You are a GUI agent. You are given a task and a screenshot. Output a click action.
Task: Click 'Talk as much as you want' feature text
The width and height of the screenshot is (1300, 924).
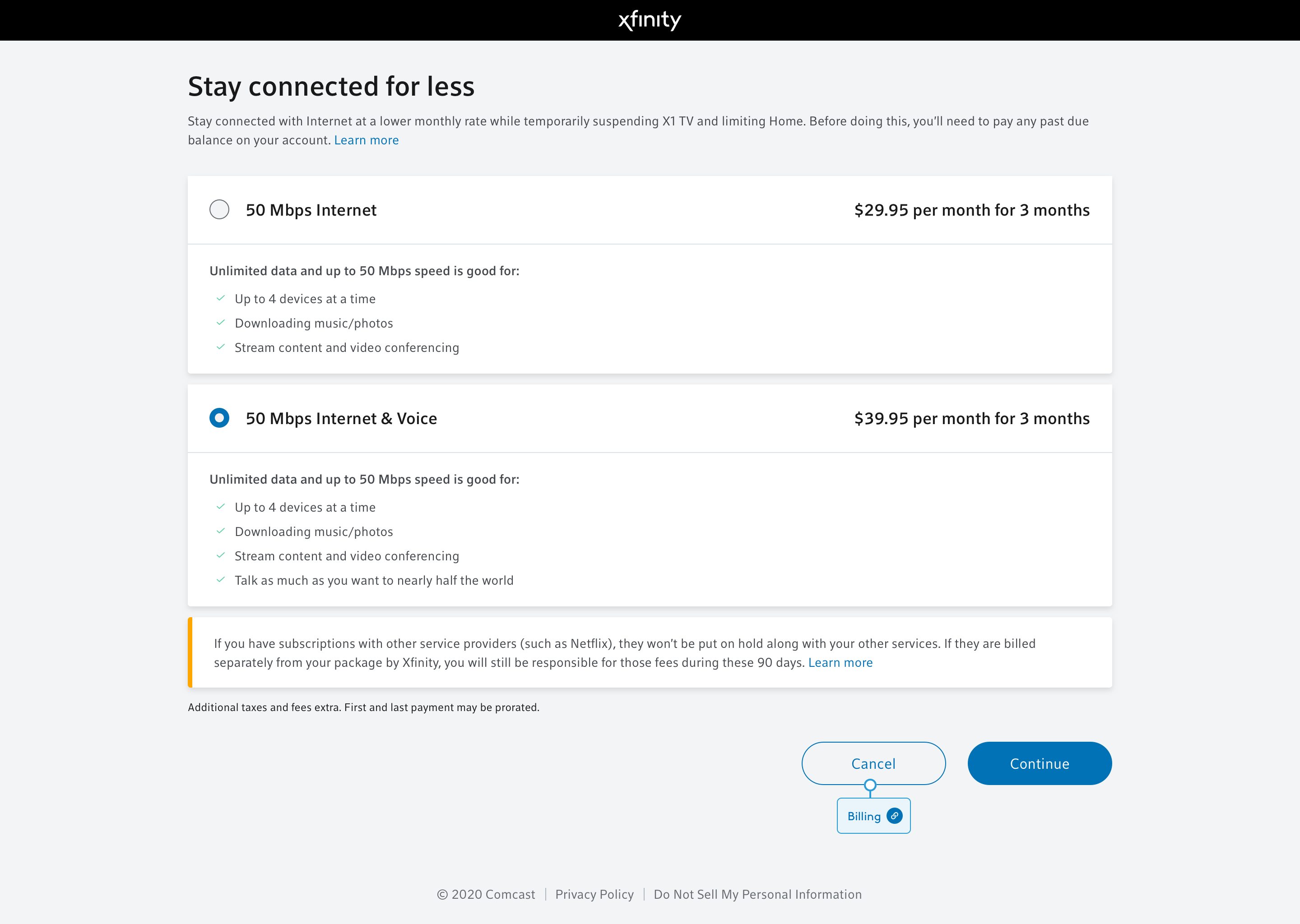pos(374,580)
